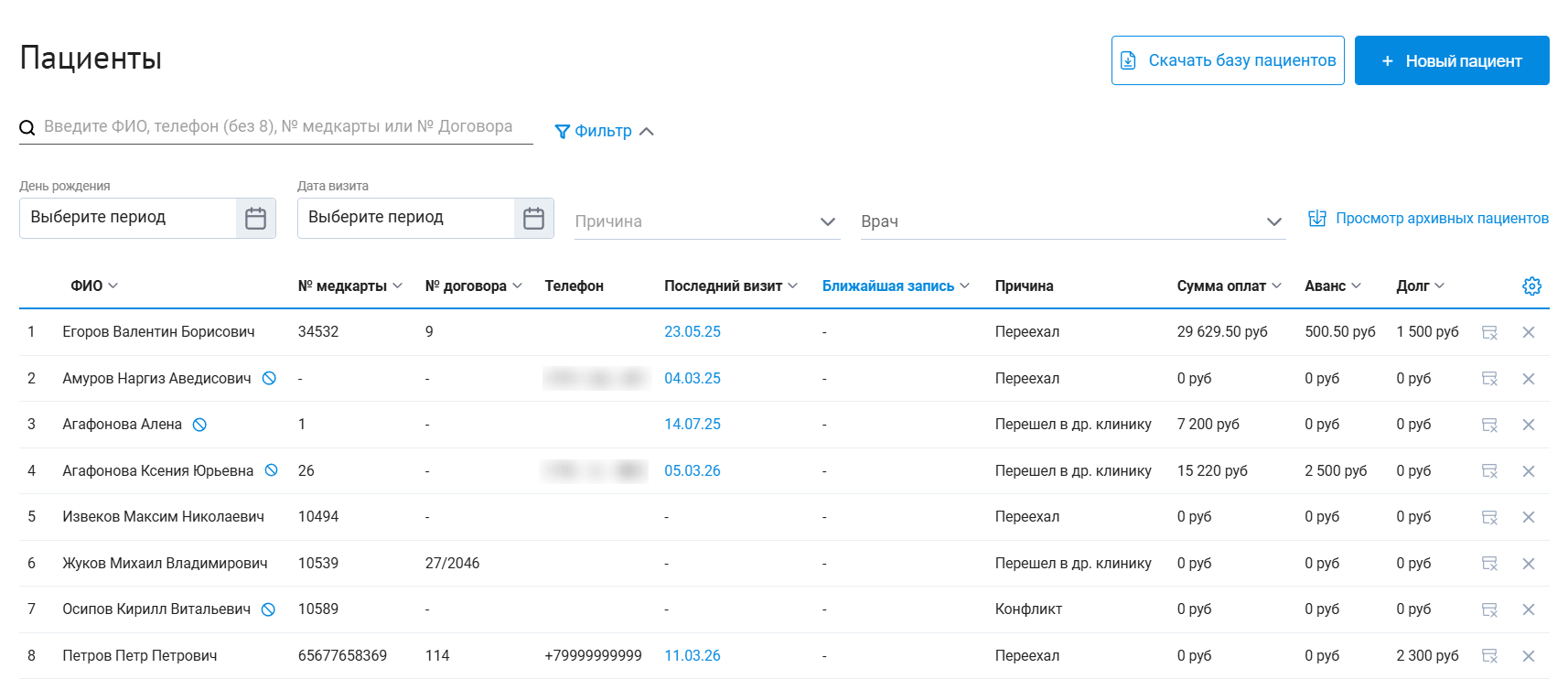Click delete X in Жуков Михаил row
This screenshot has height=679, width=1568.
(x=1528, y=564)
